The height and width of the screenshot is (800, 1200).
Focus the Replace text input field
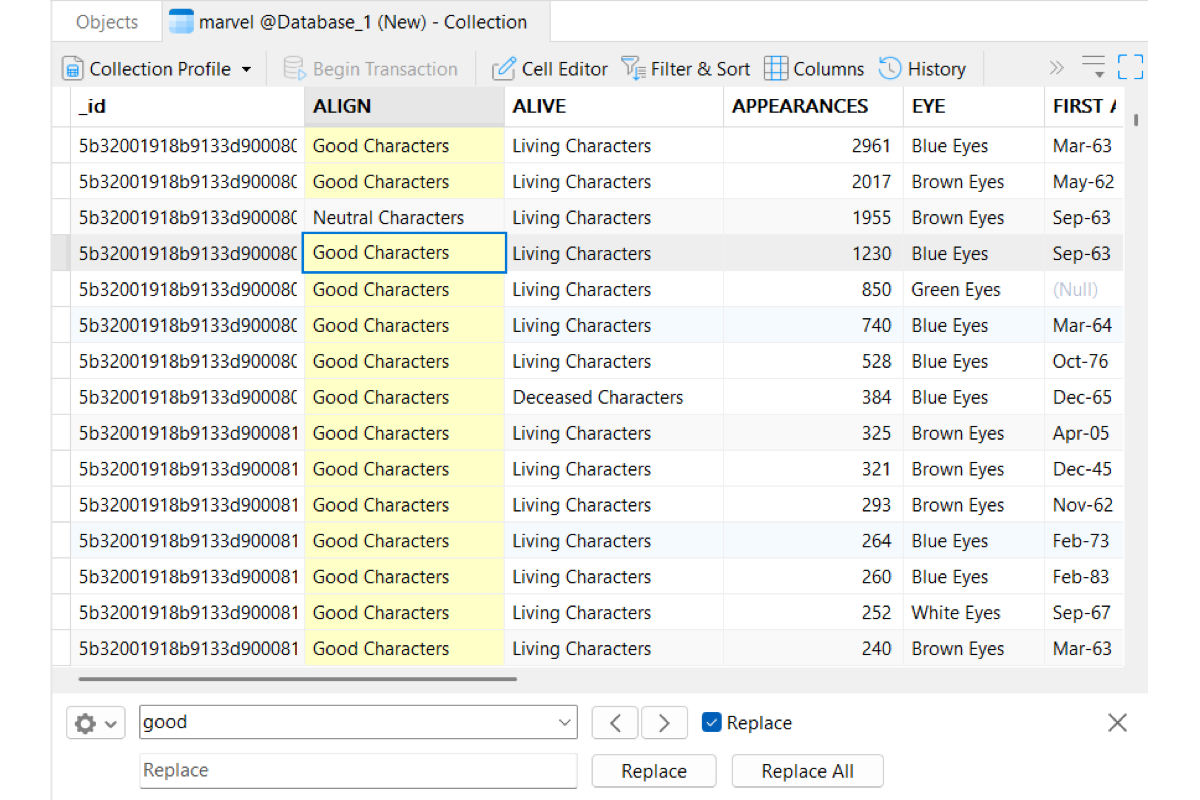358,770
